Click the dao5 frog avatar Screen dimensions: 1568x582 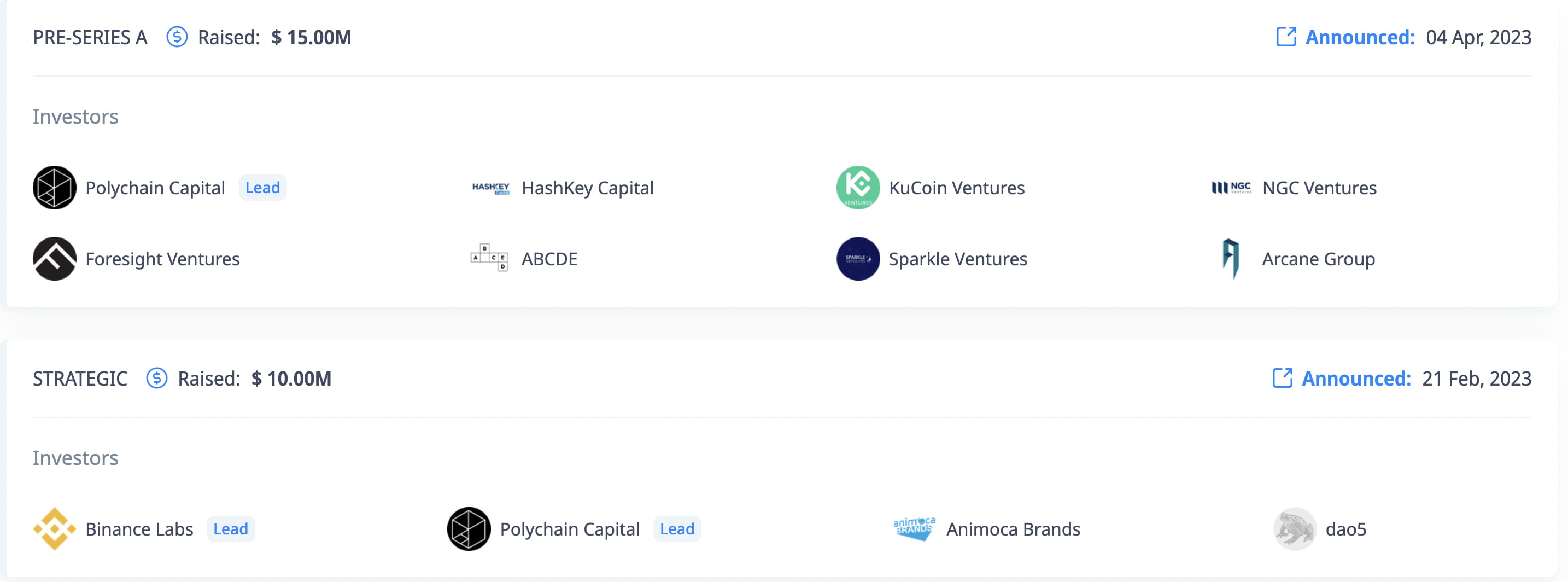coord(1295,528)
